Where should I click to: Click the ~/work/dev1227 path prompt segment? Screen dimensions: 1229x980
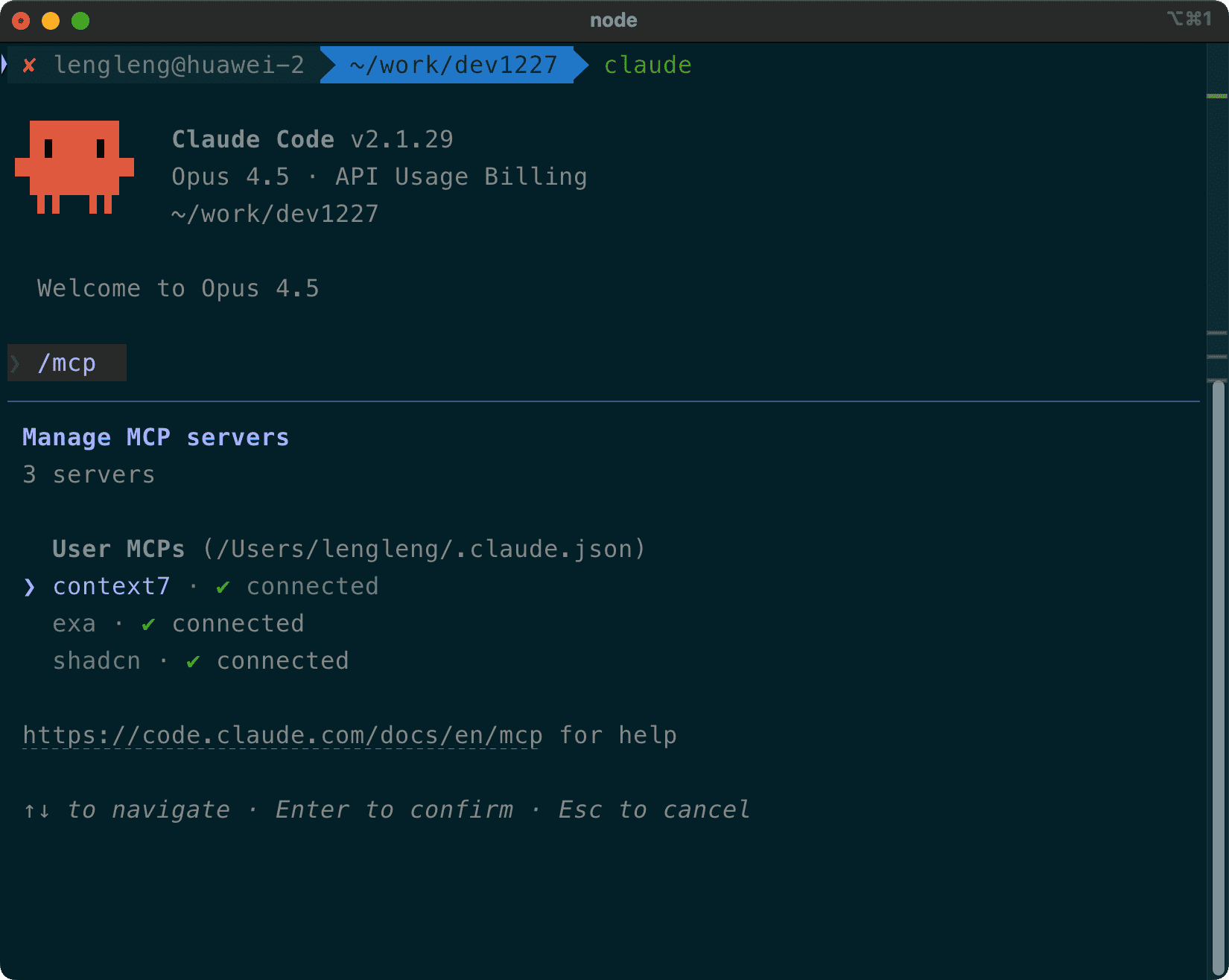coord(453,66)
